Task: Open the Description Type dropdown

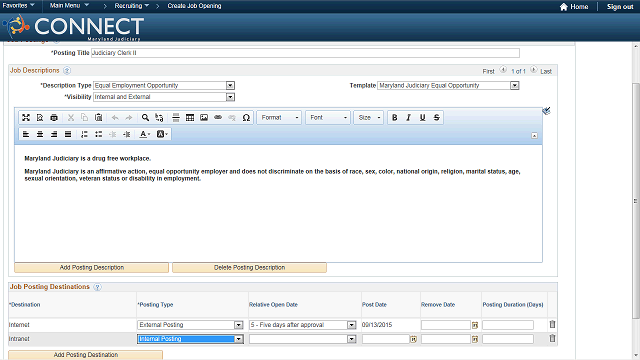Action: (x=164, y=85)
